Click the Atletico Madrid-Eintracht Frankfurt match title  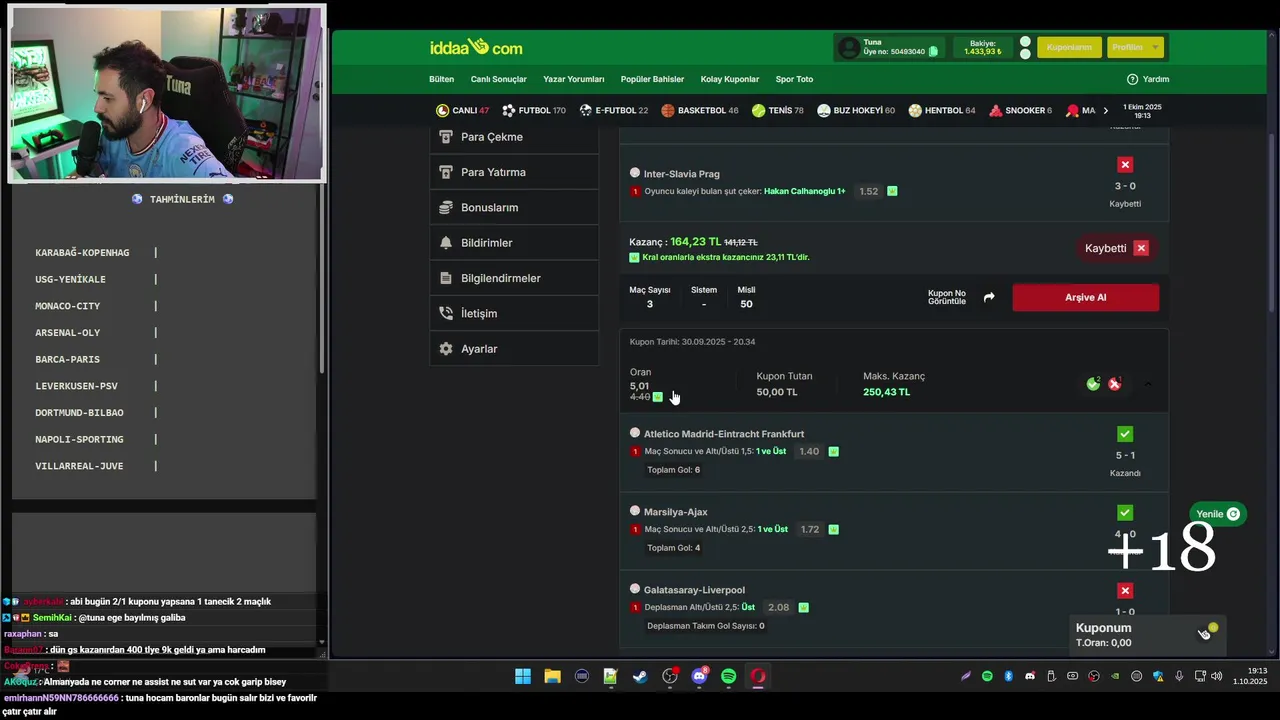pos(724,434)
